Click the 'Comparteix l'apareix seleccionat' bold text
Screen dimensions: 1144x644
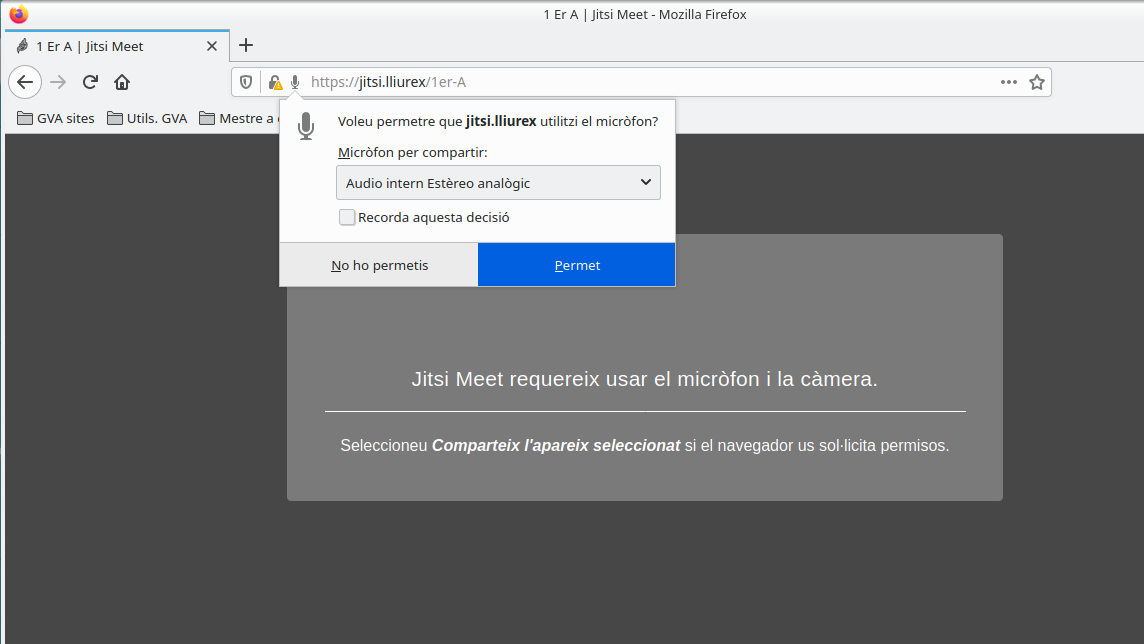click(x=556, y=446)
